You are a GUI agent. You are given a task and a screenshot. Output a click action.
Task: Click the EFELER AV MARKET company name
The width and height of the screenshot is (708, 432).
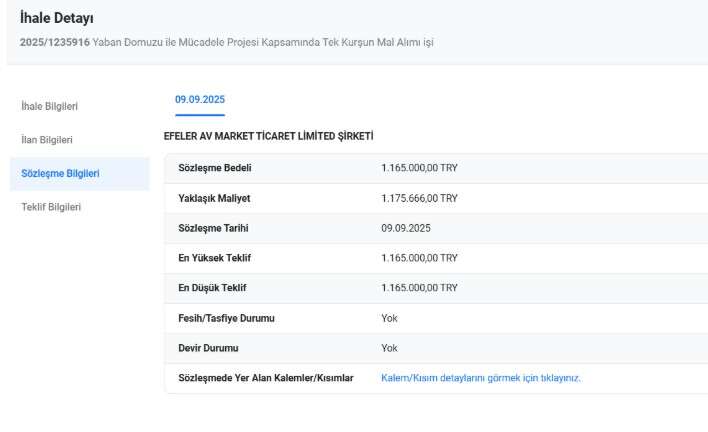point(268,135)
